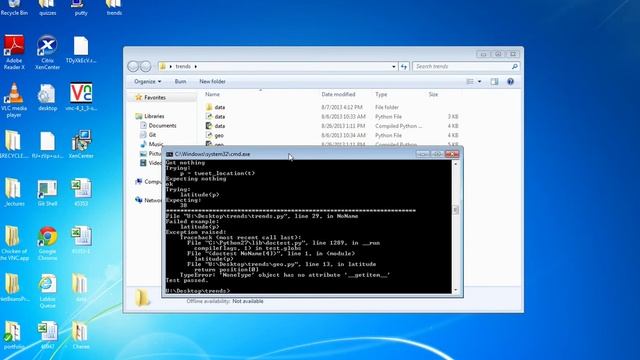Open the _lectures folder icon
Screen dimensions: 640x360
tap(14, 192)
